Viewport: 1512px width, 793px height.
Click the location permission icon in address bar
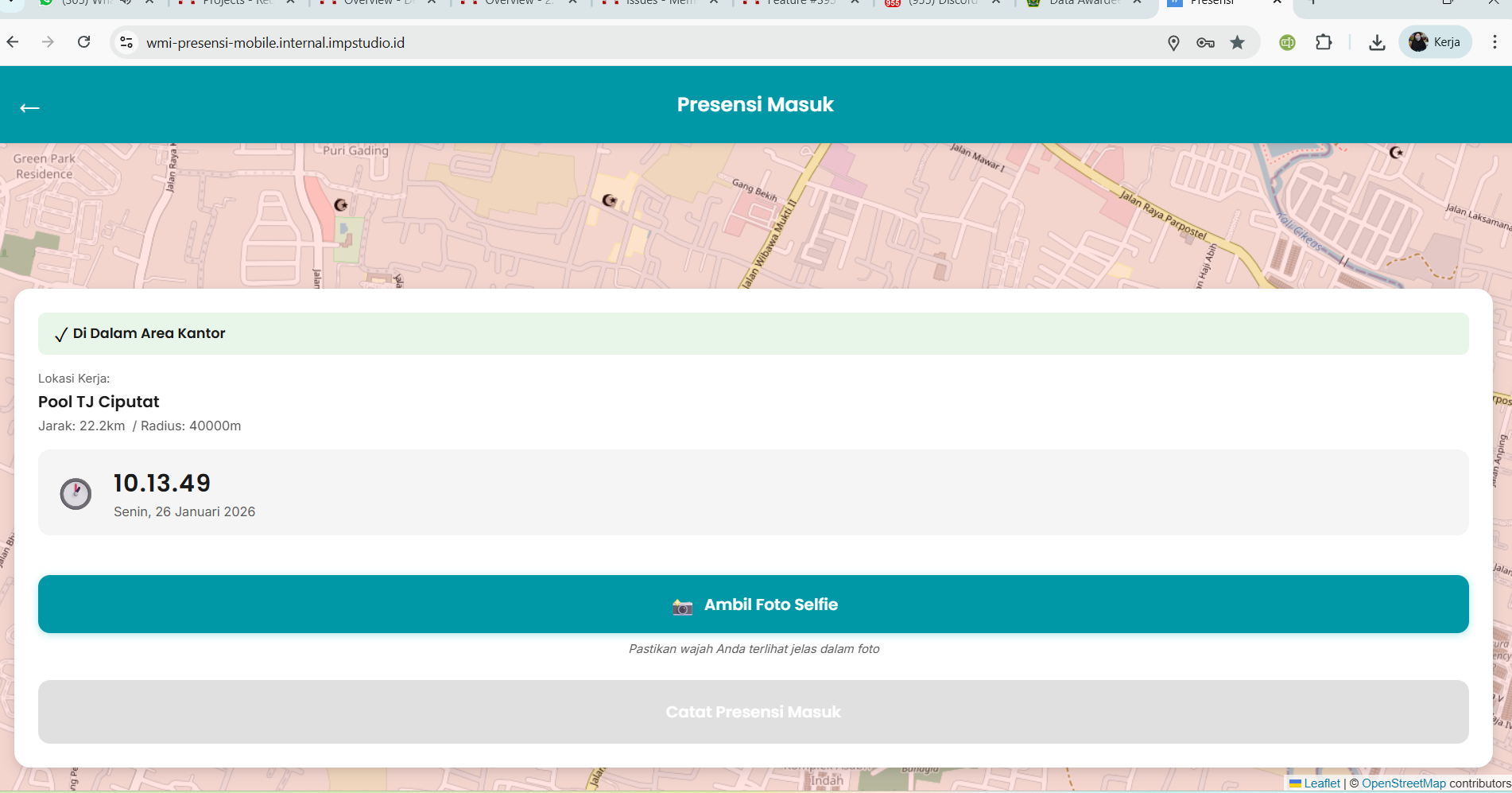pyautogui.click(x=1173, y=43)
